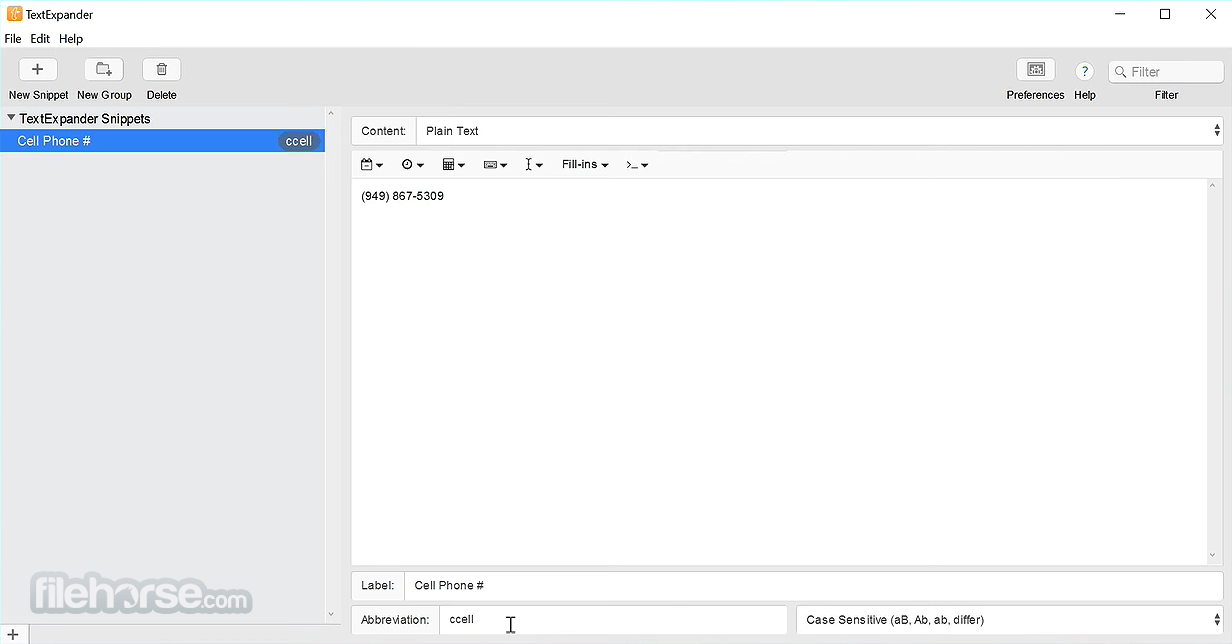Click the Delete trash icon

pos(161,69)
